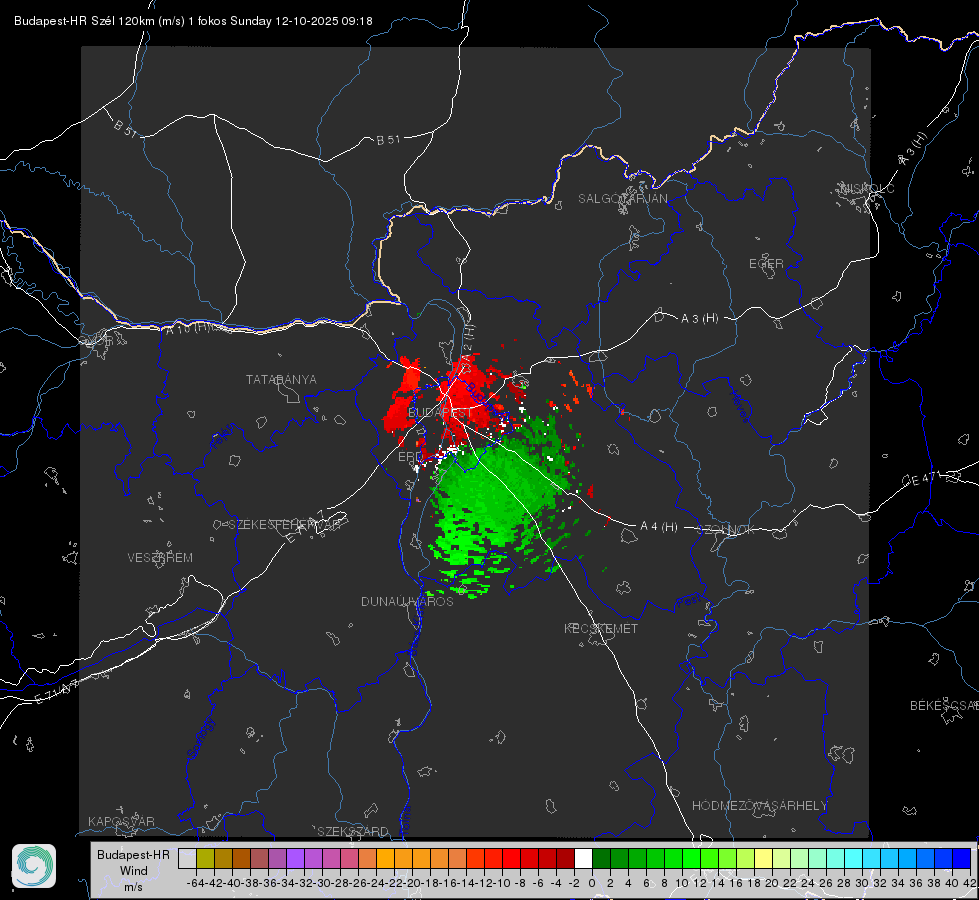Image resolution: width=979 pixels, height=900 pixels.
Task: Click the MISKOLC city label
Action: coord(867,188)
